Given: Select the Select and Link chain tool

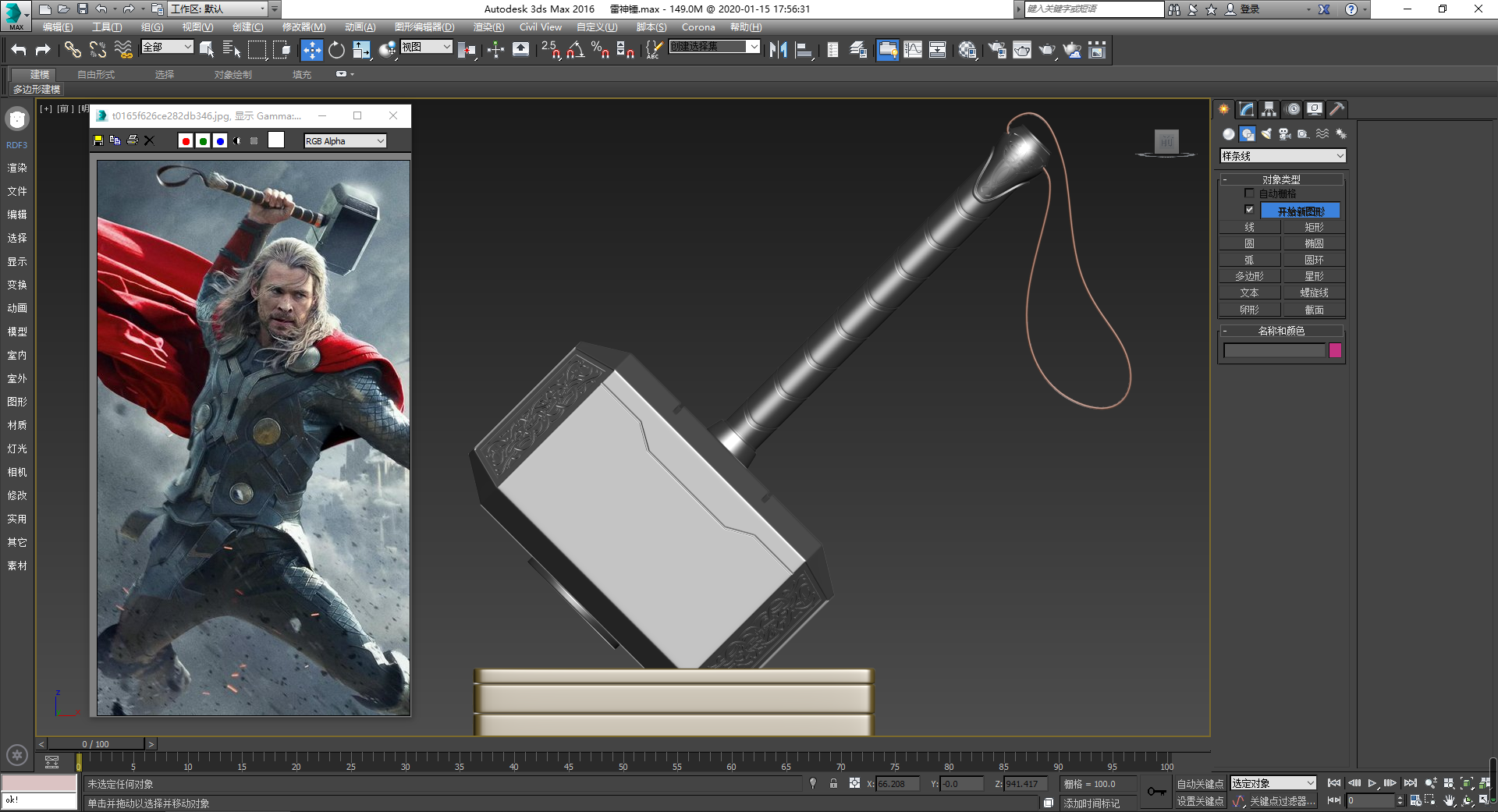Looking at the screenshot, I should pyautogui.click(x=73, y=50).
